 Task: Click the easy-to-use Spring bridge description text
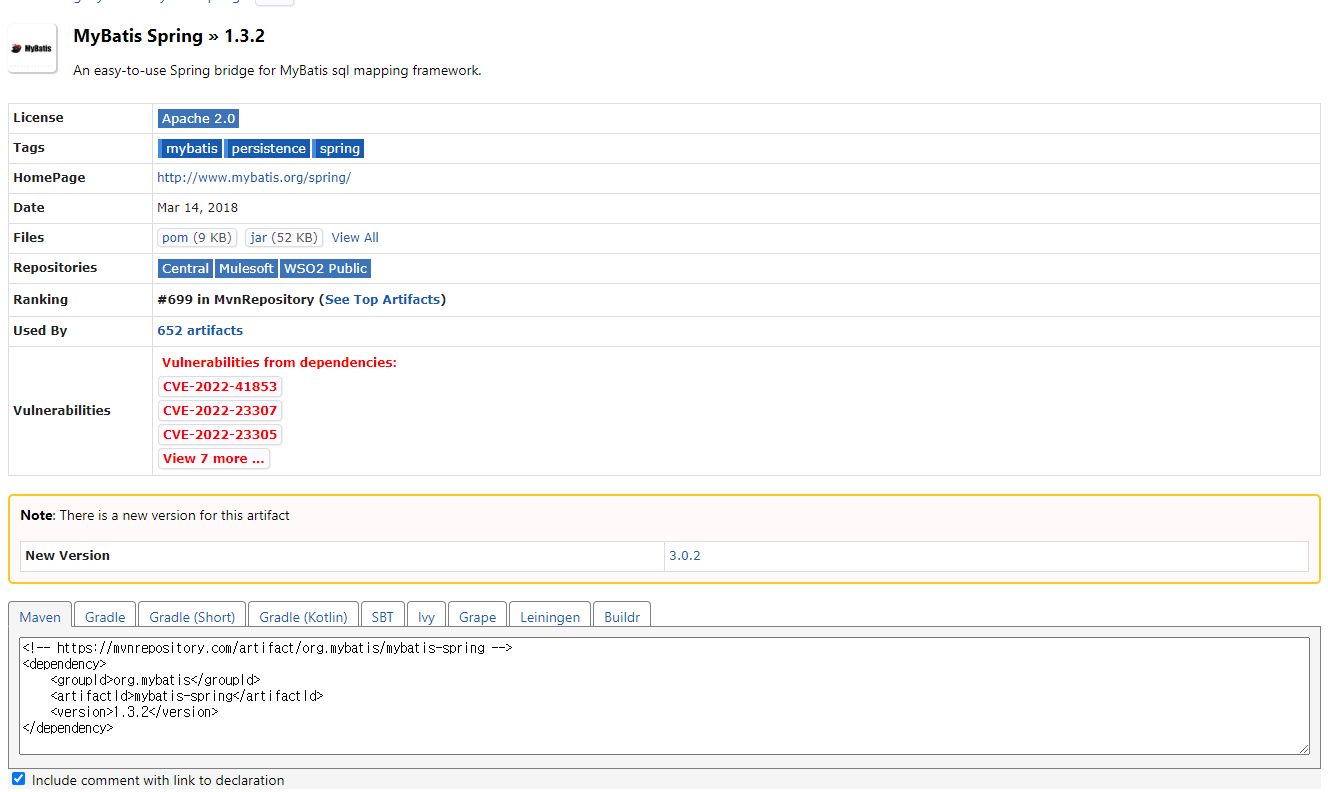click(277, 71)
